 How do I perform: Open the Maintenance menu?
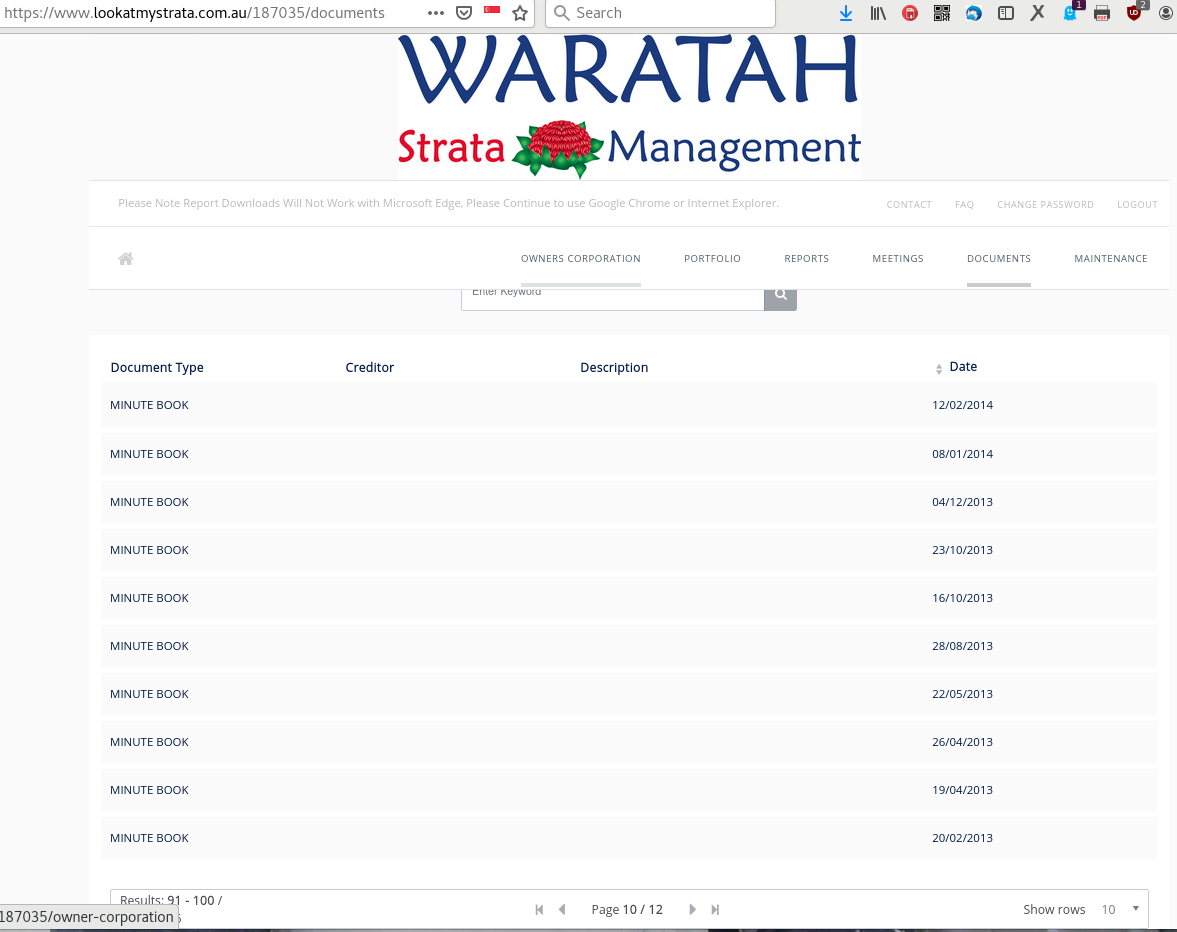point(1111,258)
